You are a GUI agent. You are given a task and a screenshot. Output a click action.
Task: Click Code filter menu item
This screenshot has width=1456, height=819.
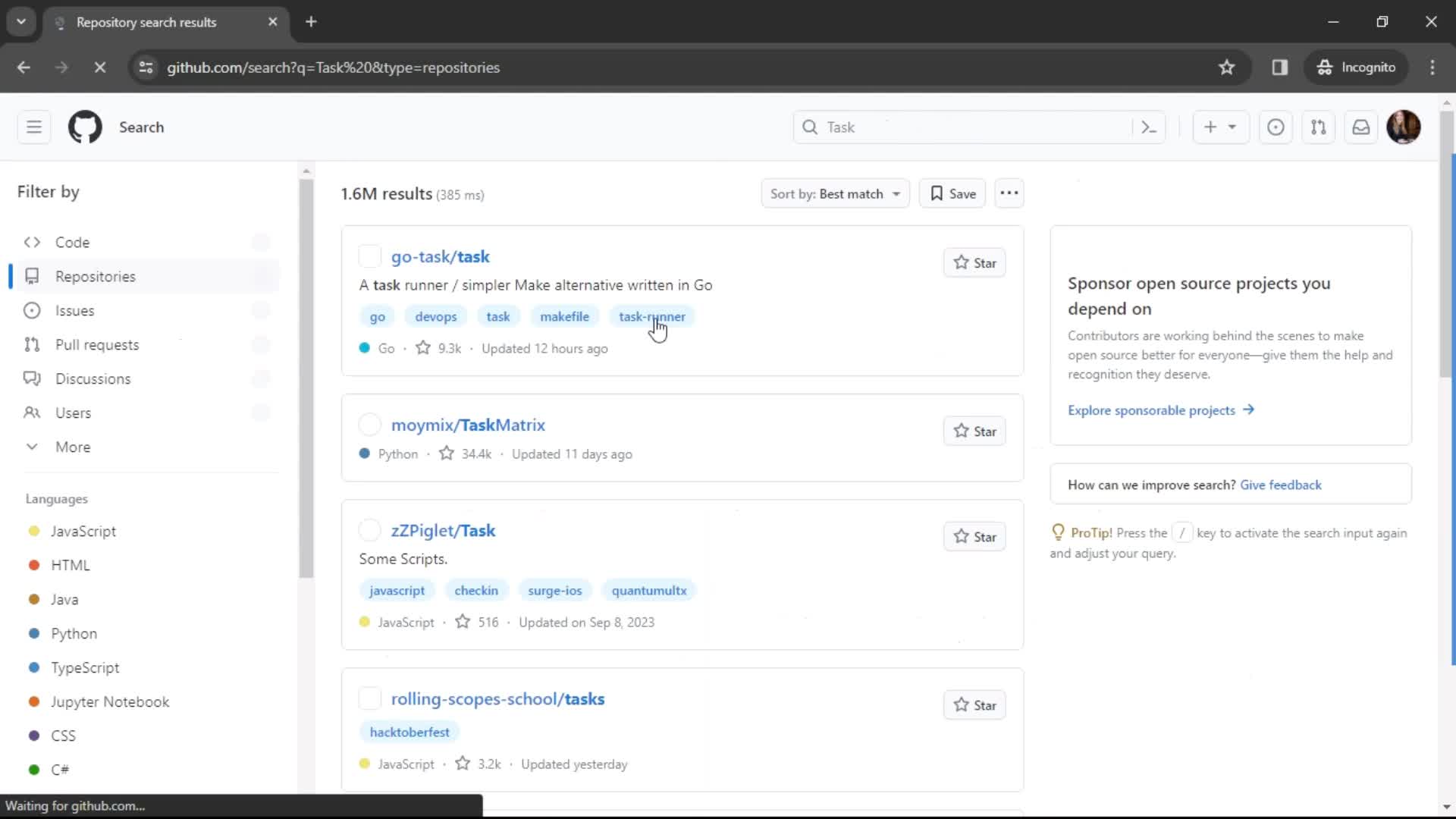[x=71, y=241]
